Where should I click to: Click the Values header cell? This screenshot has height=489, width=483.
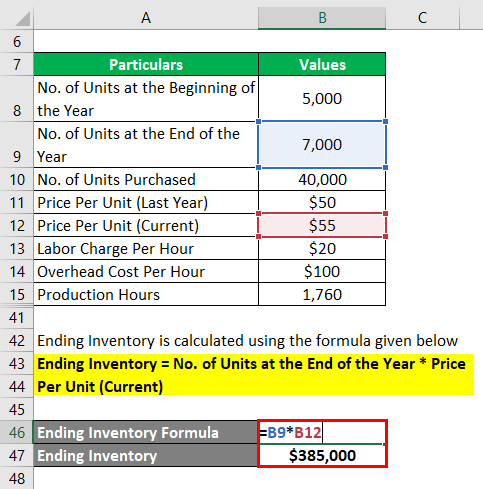click(x=322, y=64)
